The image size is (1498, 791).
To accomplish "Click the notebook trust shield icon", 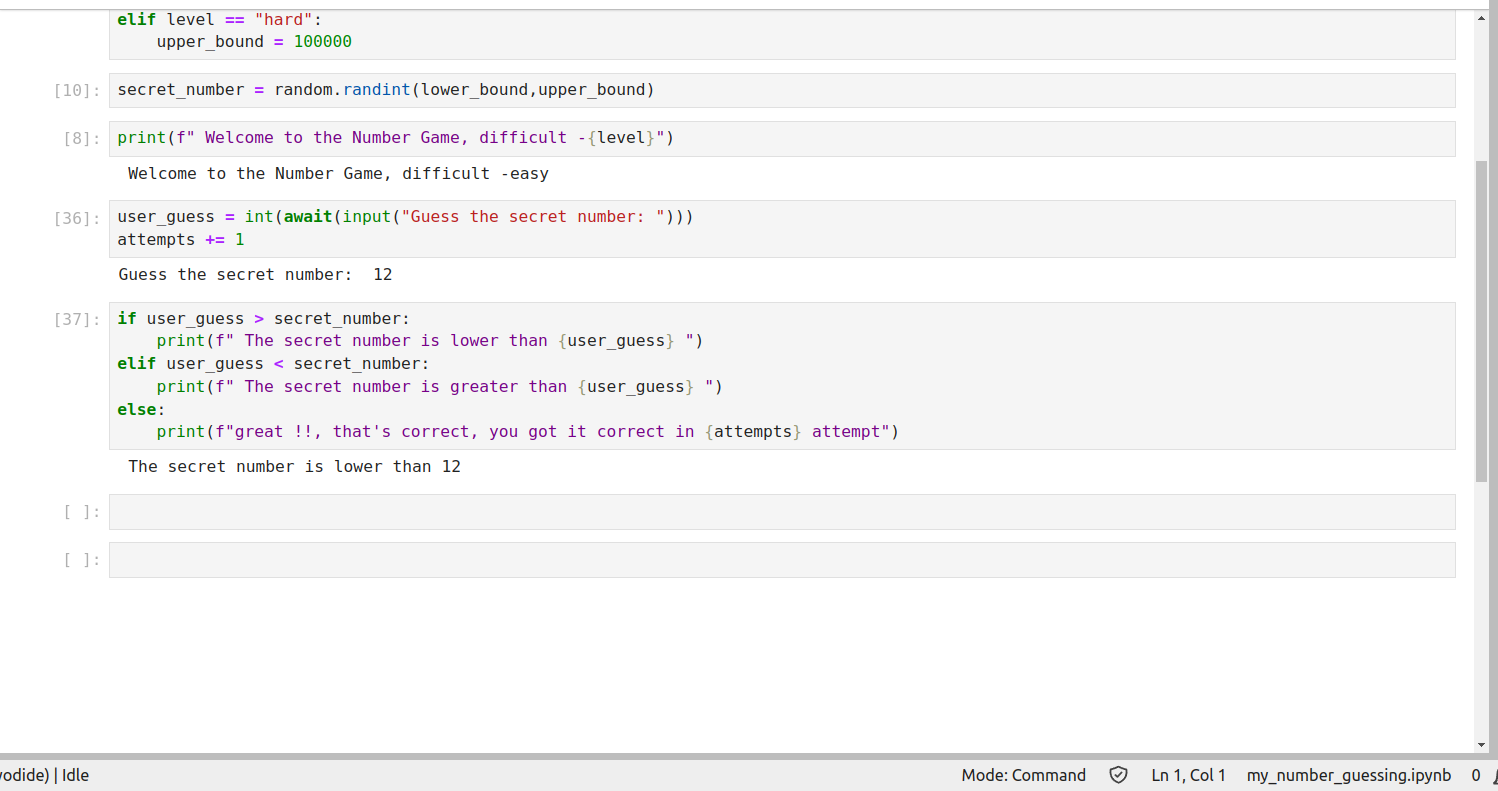I will [1118, 775].
